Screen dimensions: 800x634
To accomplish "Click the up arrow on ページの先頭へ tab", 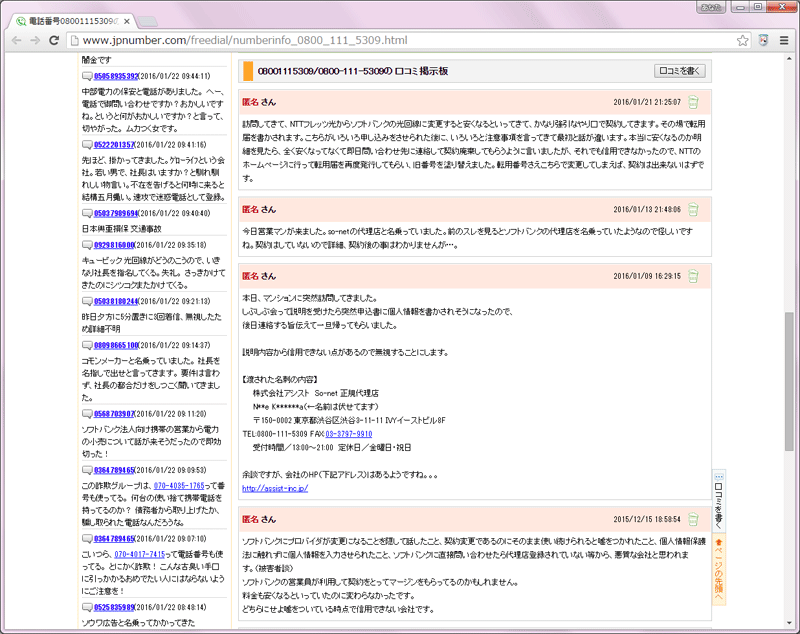I will (718, 543).
